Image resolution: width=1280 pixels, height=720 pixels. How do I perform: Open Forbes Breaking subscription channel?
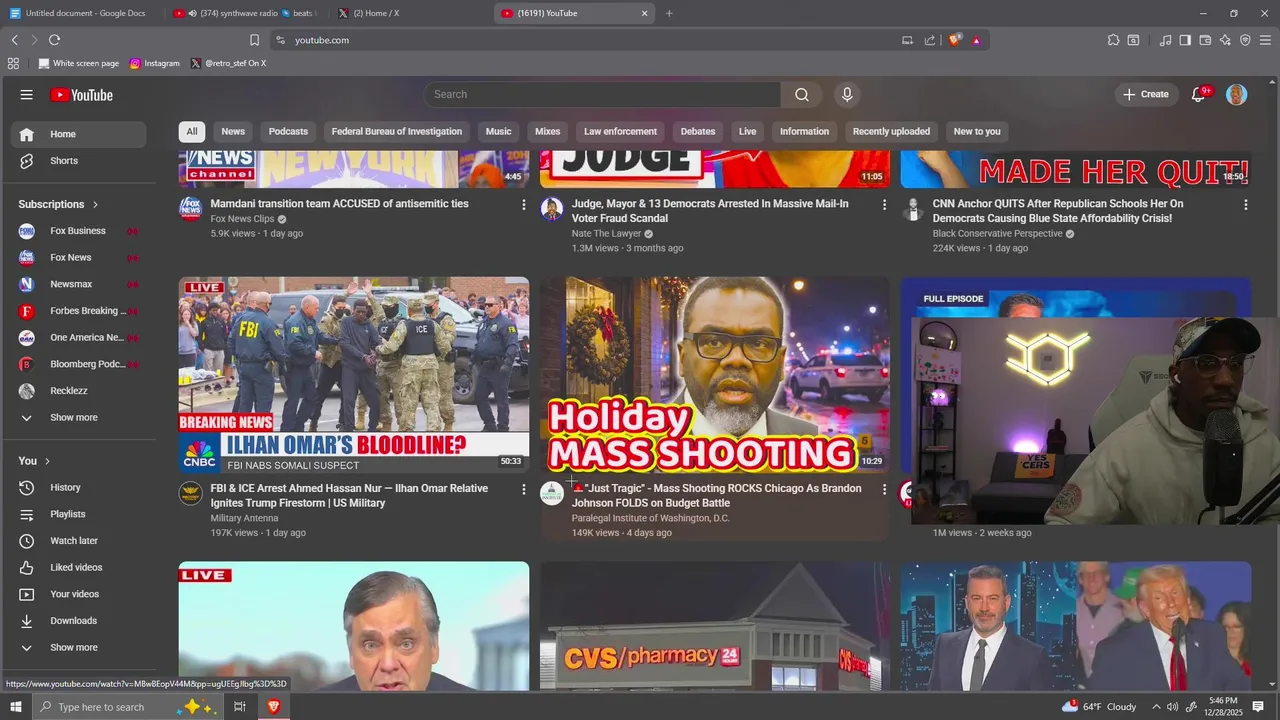coord(78,311)
